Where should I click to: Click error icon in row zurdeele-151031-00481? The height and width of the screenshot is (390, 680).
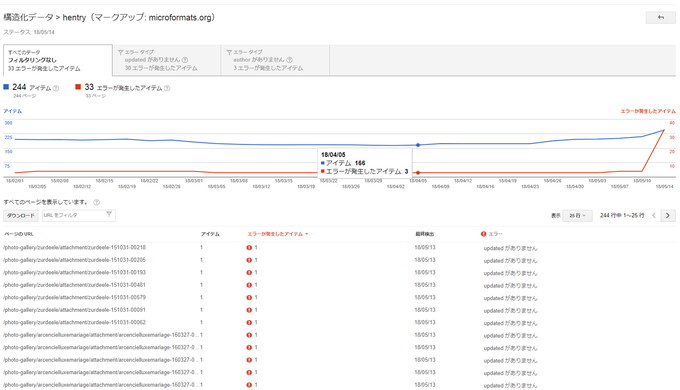click(249, 285)
